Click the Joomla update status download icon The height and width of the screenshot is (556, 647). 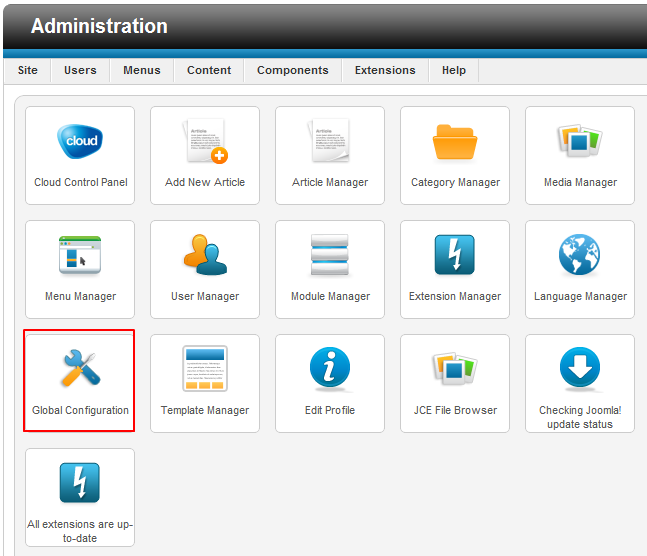pyautogui.click(x=580, y=369)
